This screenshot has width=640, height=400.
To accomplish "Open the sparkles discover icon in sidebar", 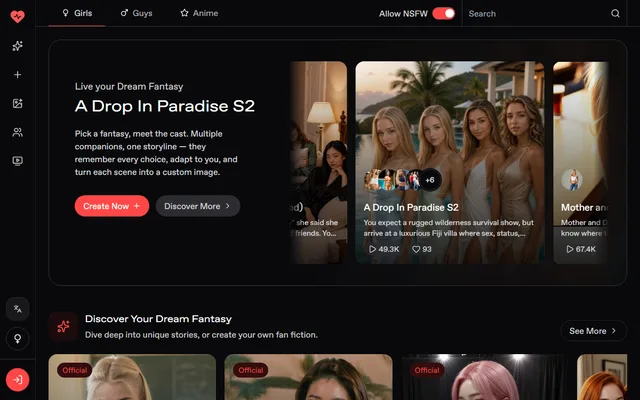I will click(18, 46).
